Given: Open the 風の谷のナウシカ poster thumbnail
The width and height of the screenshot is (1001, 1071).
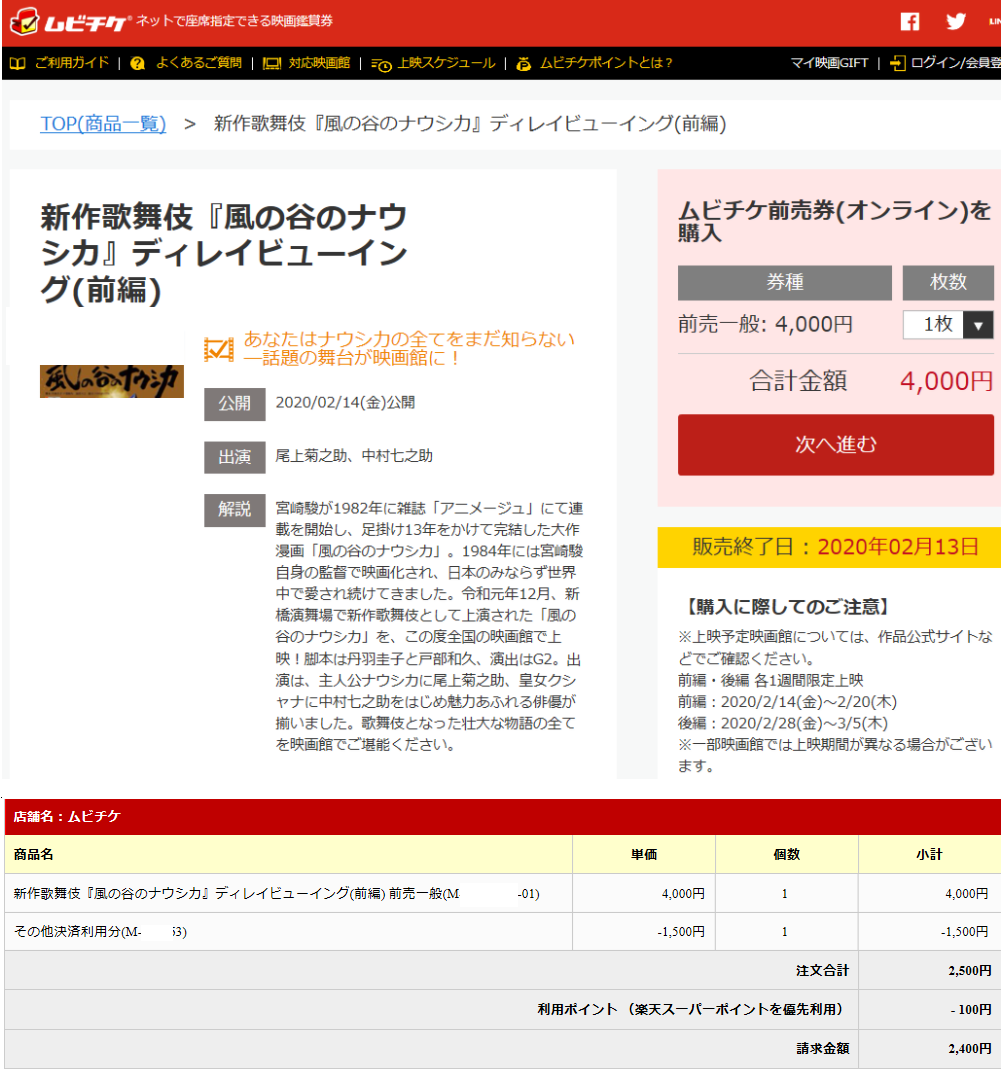Looking at the screenshot, I should 111,381.
